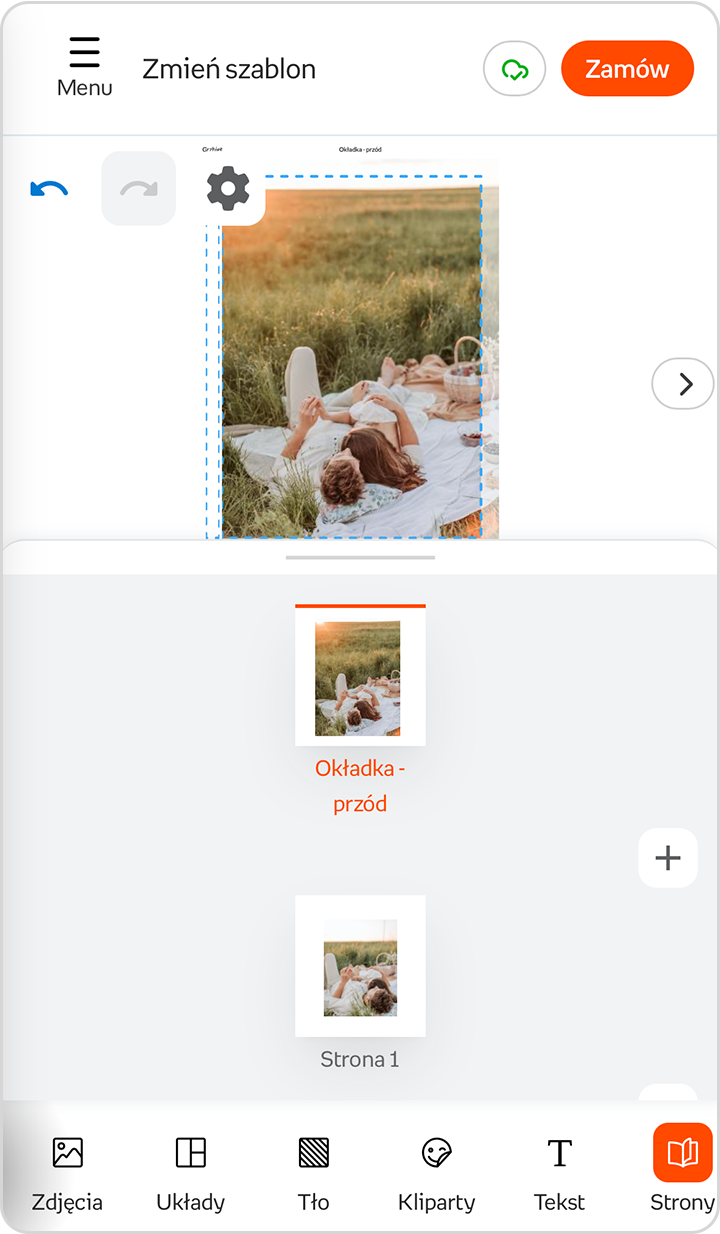Viewport: 720px width, 1234px height.
Task: Click Zmień szablon to change template
Action: pos(229,69)
